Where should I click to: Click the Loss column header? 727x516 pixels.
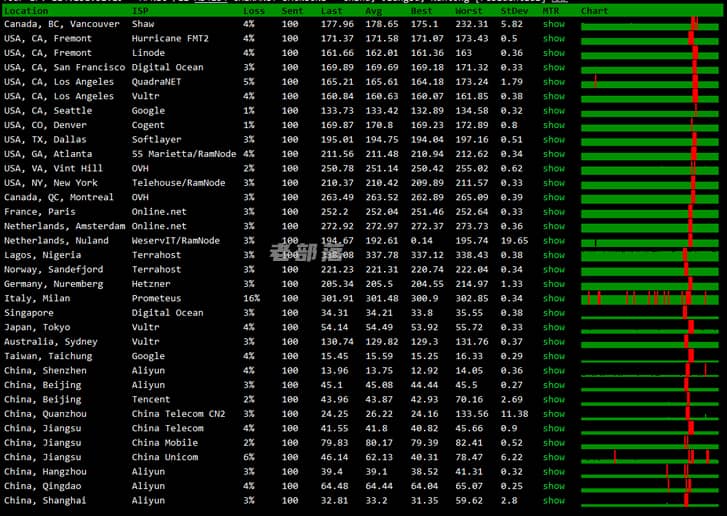click(x=254, y=11)
